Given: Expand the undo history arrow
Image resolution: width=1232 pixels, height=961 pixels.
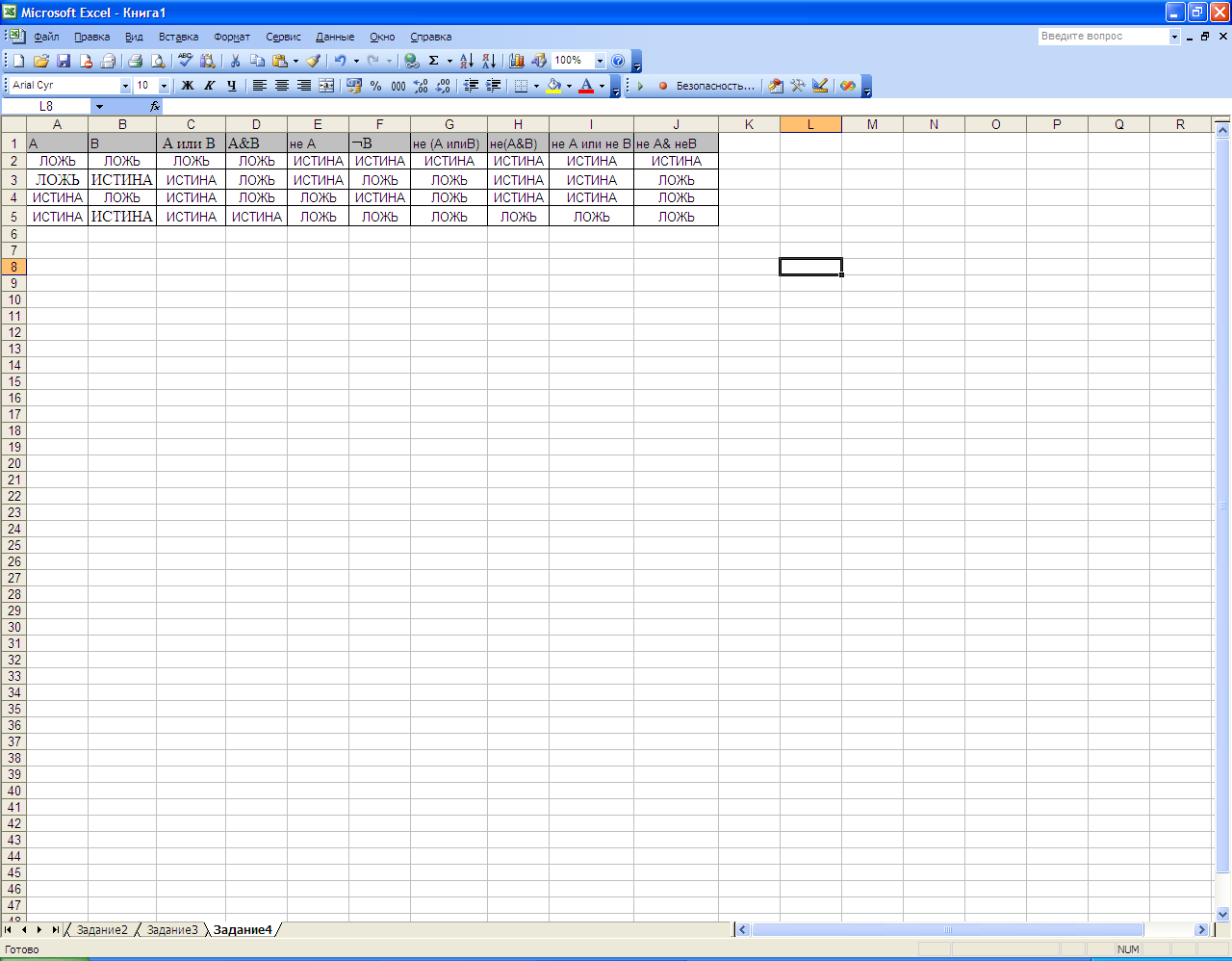Looking at the screenshot, I should tap(356, 61).
